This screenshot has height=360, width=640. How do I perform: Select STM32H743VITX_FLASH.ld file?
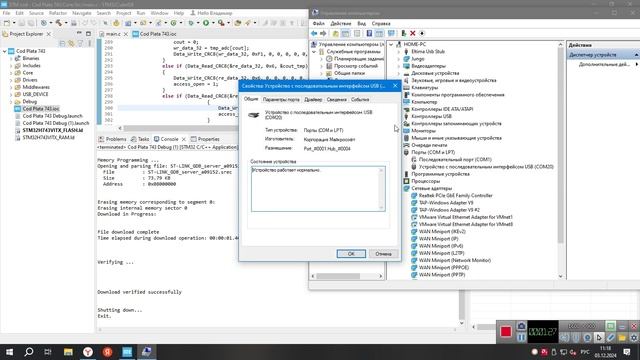click(x=53, y=130)
